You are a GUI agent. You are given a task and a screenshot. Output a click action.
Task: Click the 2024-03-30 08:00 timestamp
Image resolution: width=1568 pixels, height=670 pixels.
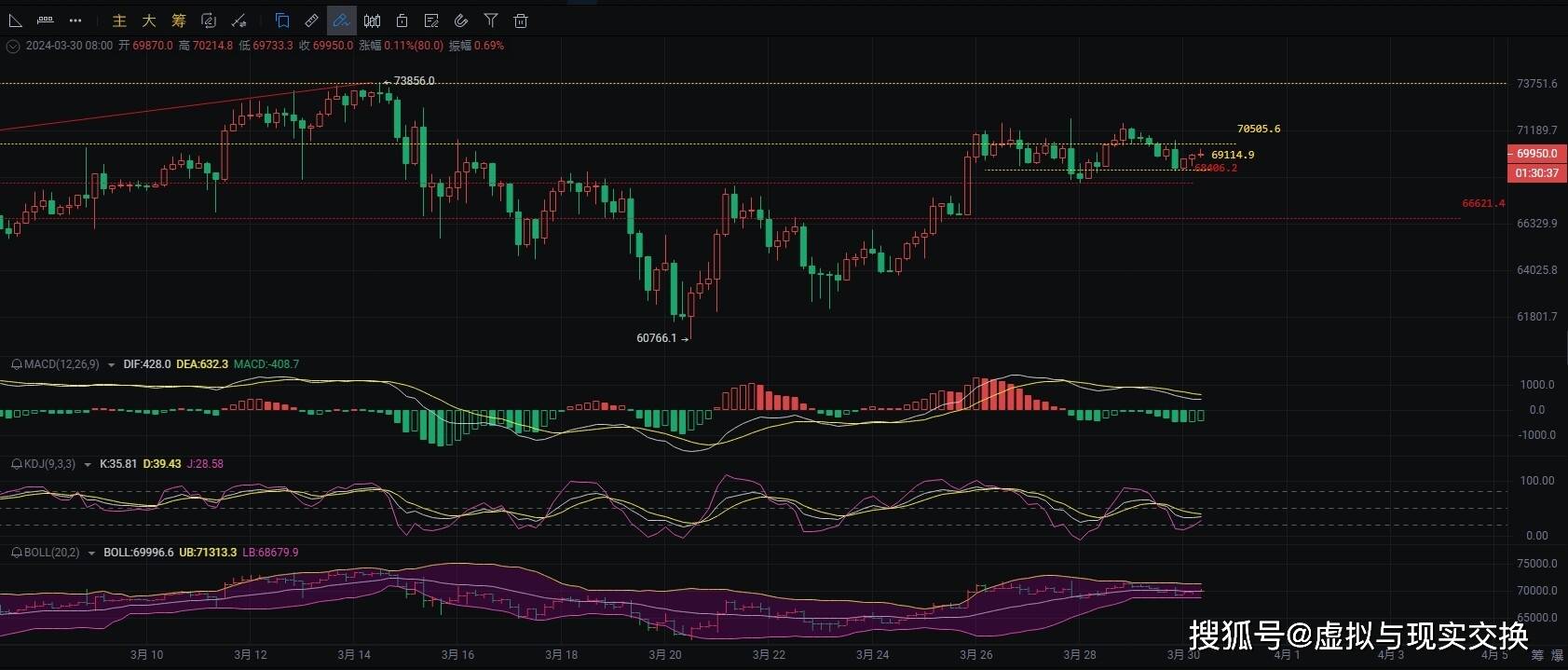(x=69, y=46)
